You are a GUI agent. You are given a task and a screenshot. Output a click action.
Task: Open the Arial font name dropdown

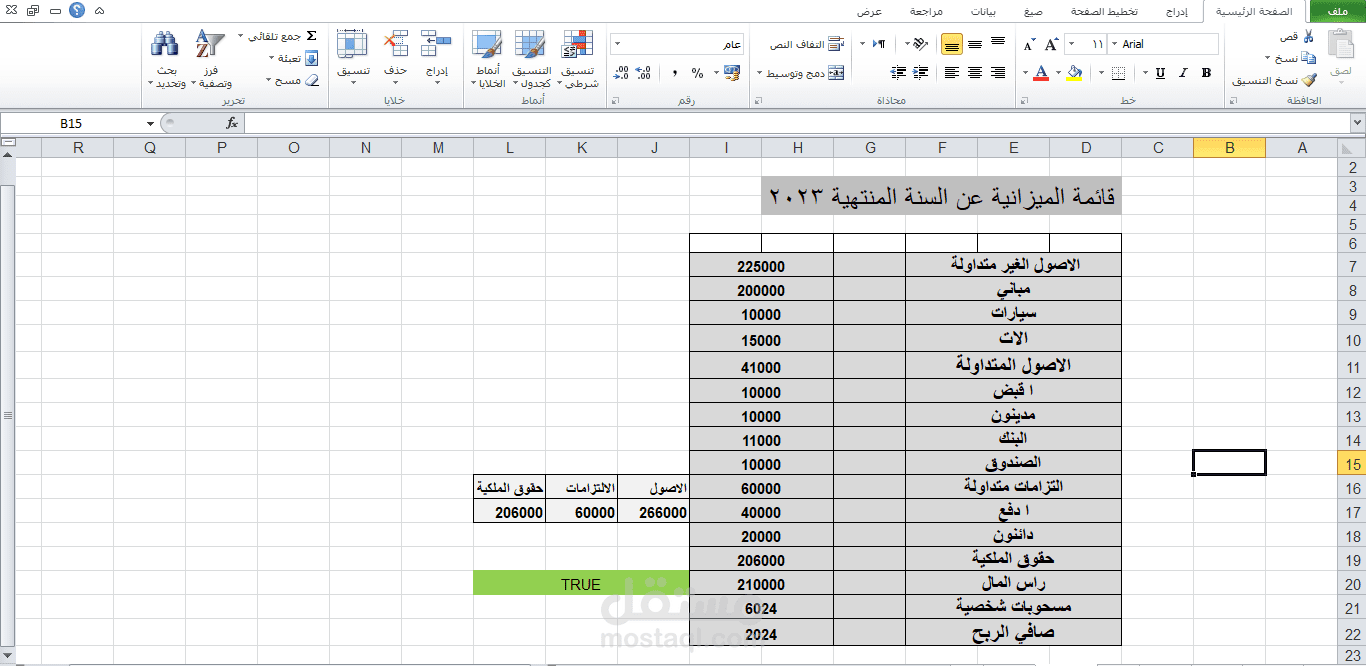[1112, 44]
